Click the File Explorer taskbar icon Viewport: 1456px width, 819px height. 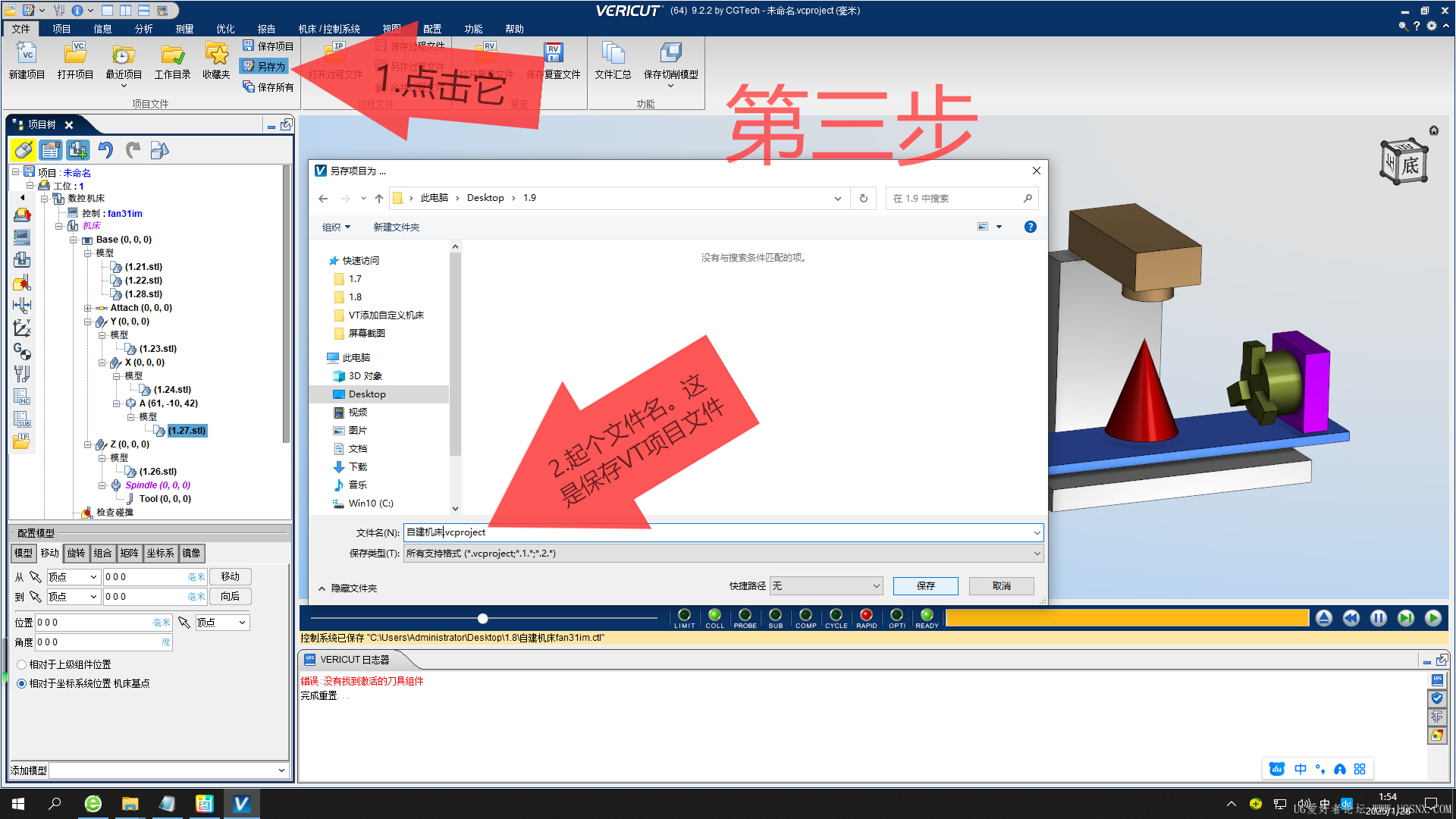pyautogui.click(x=130, y=804)
